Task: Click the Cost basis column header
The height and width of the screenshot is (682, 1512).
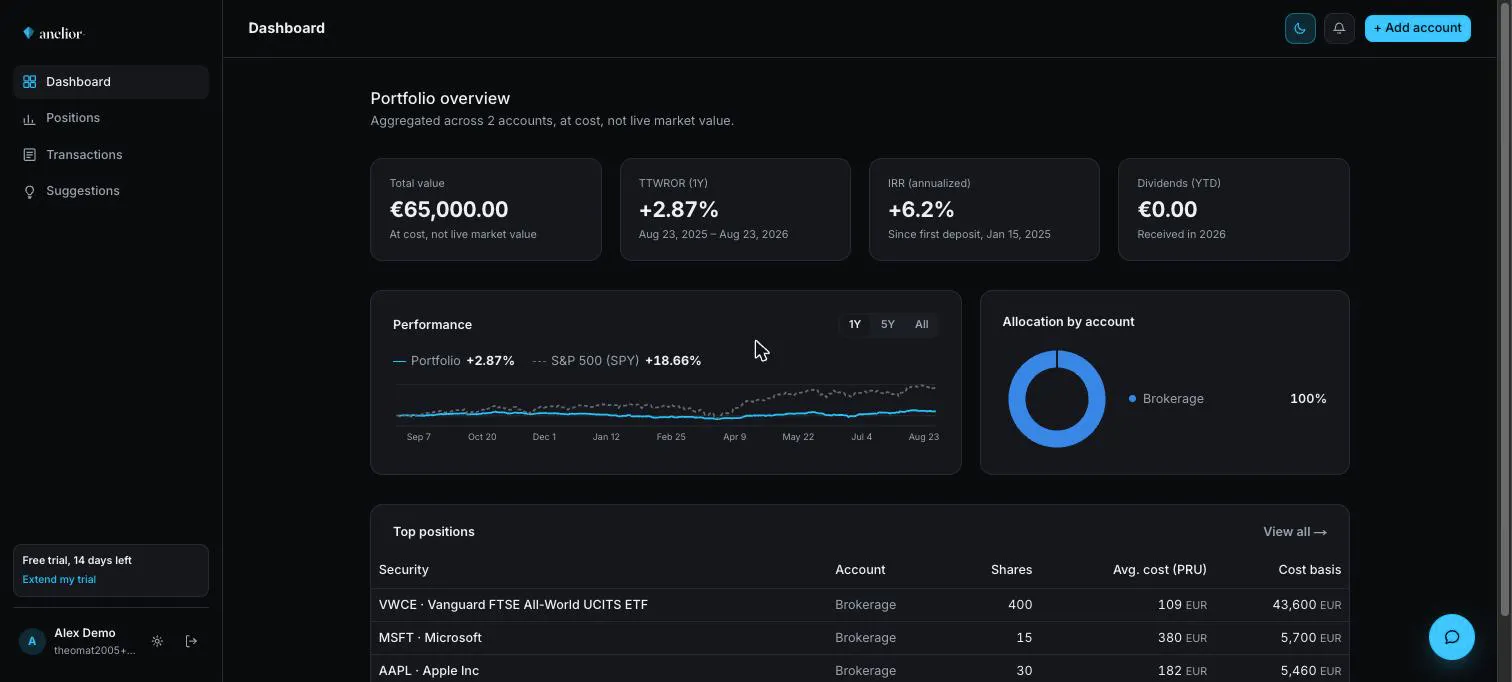Action: pyautogui.click(x=1310, y=570)
